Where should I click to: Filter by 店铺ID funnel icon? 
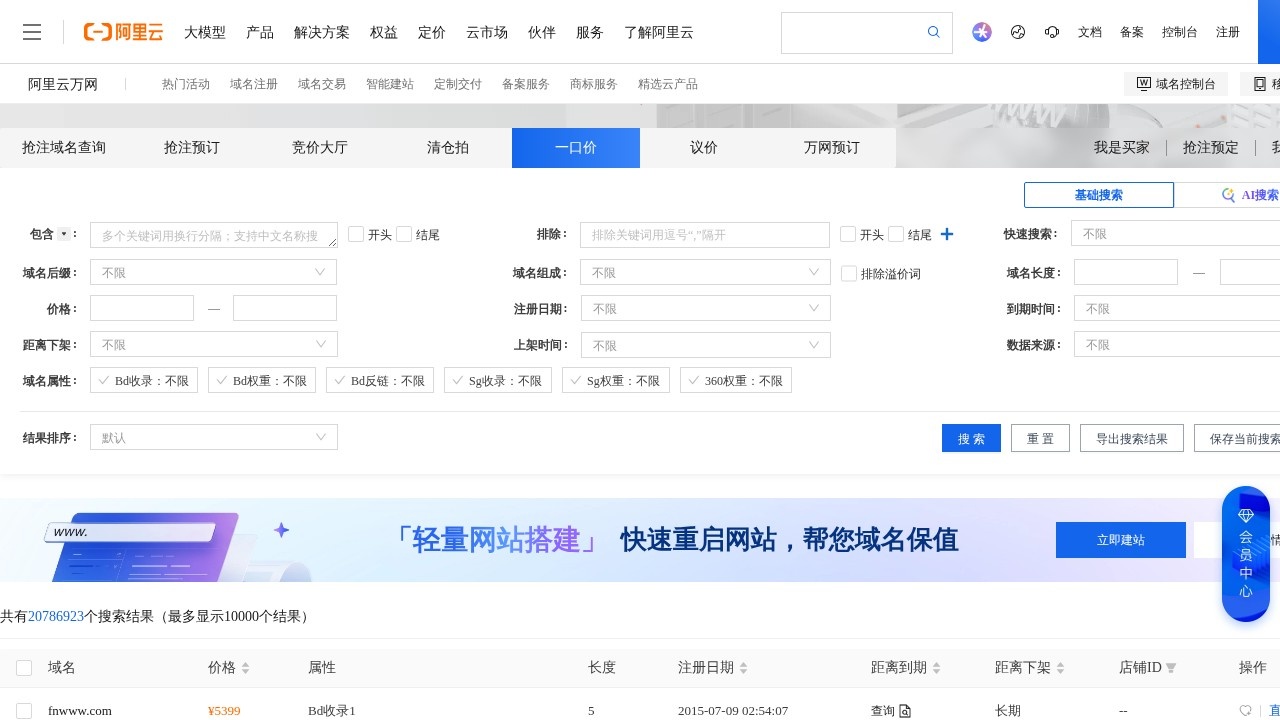click(1171, 668)
